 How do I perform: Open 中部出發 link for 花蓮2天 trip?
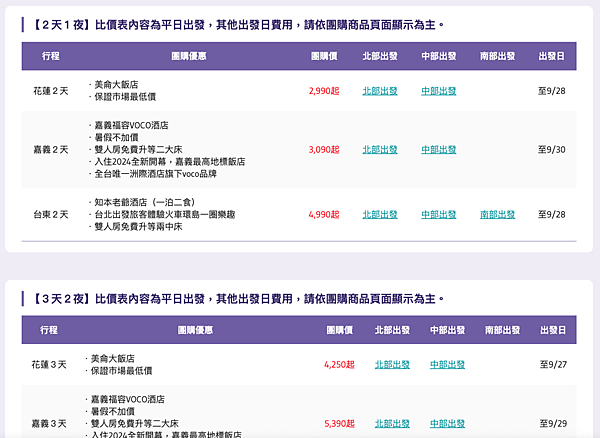pos(439,91)
